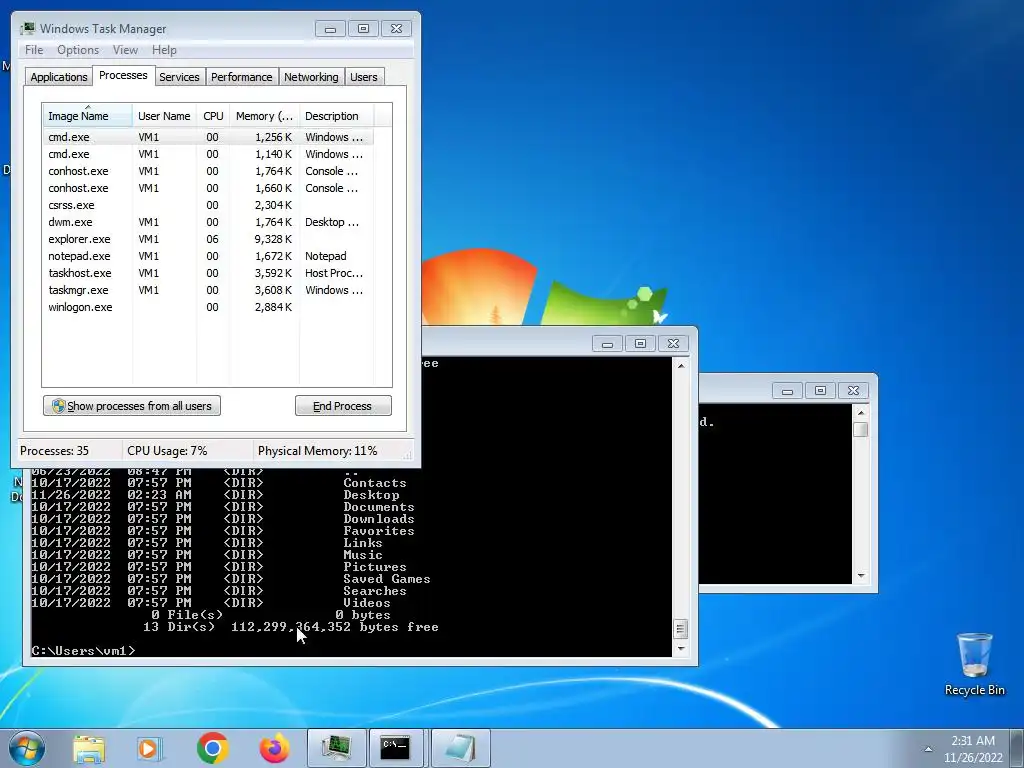Select the cmd.exe row using 1,140 K

[x=208, y=154]
